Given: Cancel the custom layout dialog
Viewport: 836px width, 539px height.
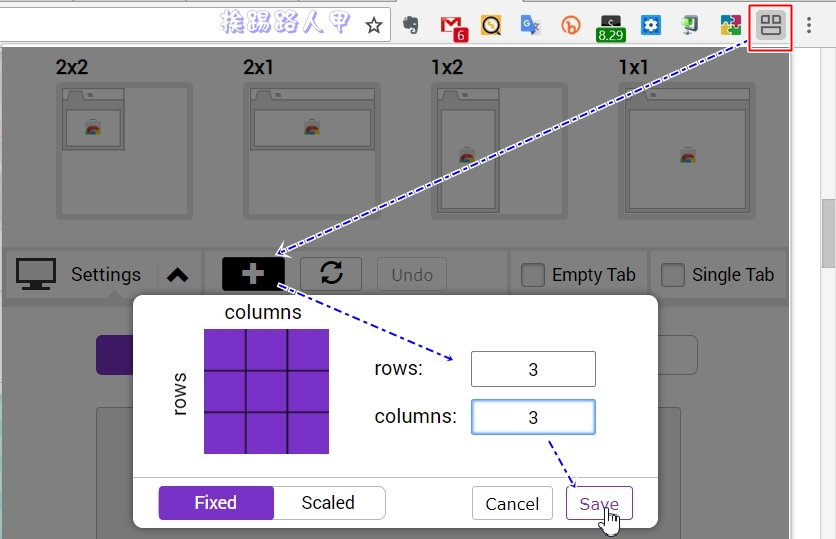Looking at the screenshot, I should (512, 503).
